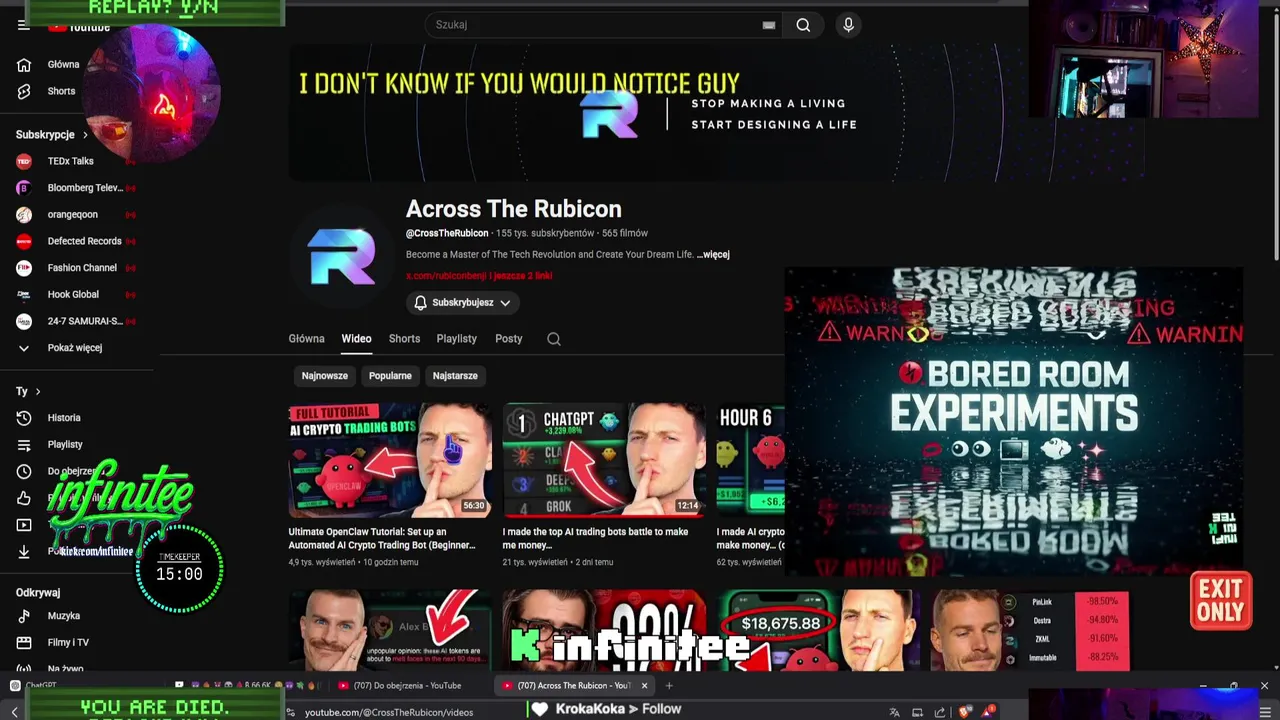Viewport: 1280px width, 720px height.
Task: Open orangeqoon channel avatar in sidebar
Action: pyautogui.click(x=24, y=215)
